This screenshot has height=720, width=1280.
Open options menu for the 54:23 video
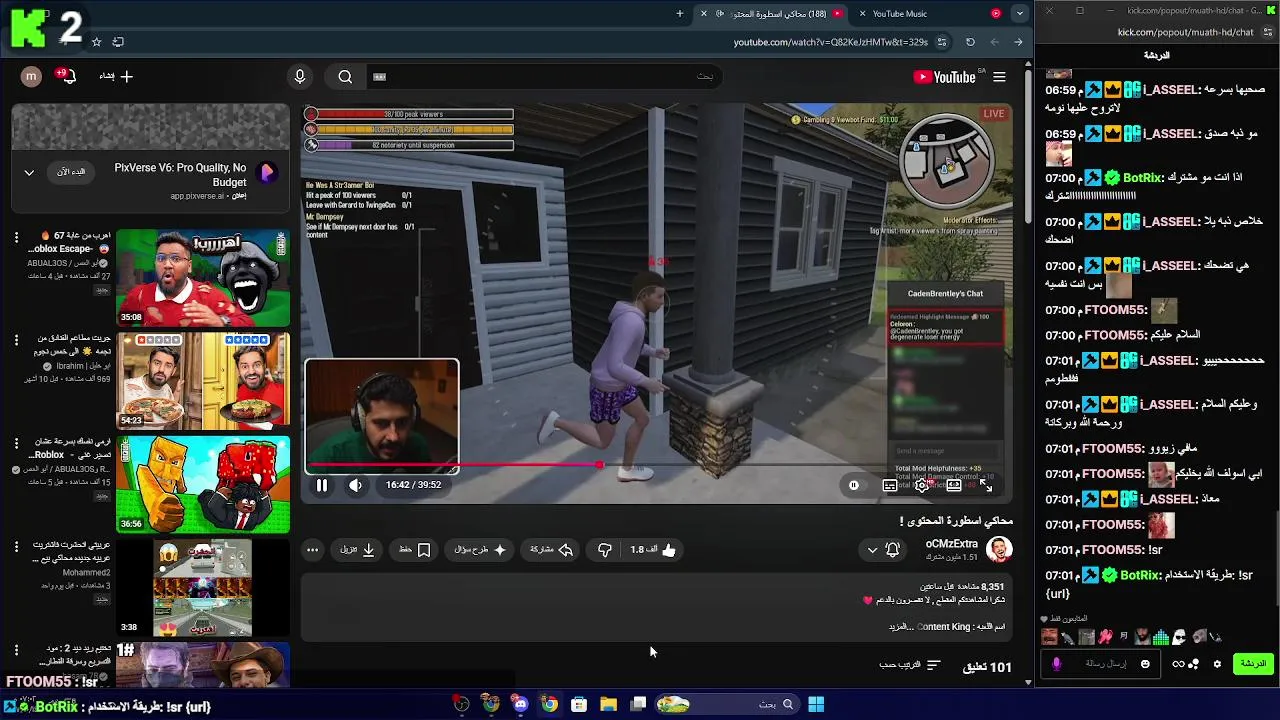pyautogui.click(x=16, y=340)
